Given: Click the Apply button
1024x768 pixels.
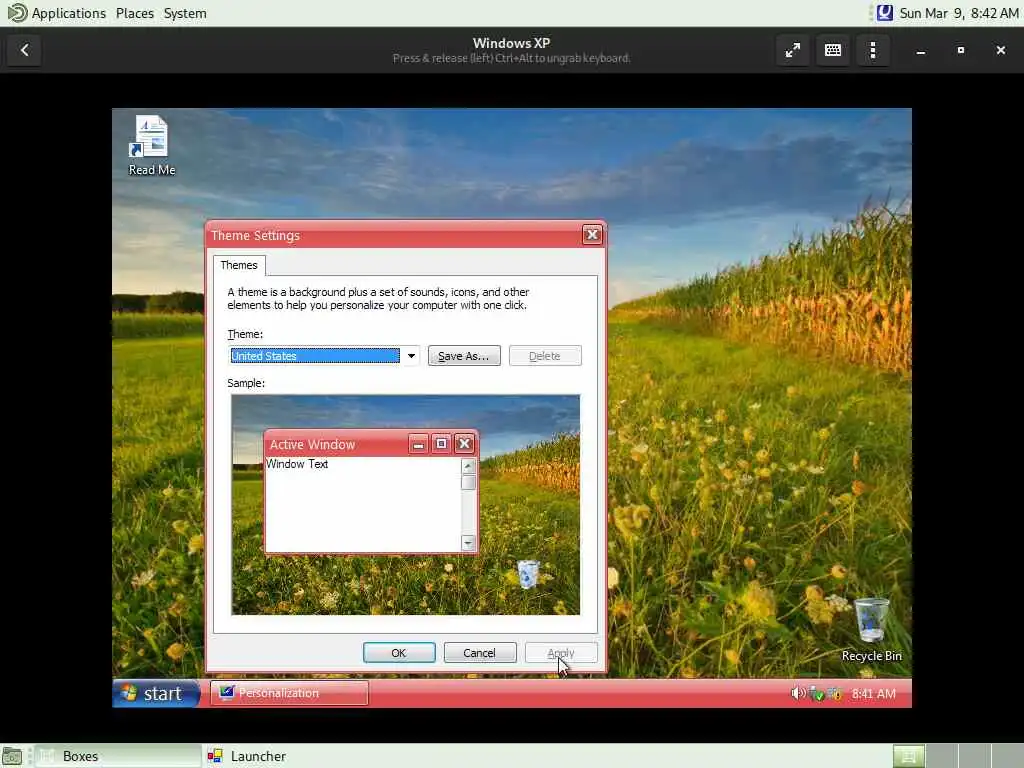Looking at the screenshot, I should (x=561, y=652).
